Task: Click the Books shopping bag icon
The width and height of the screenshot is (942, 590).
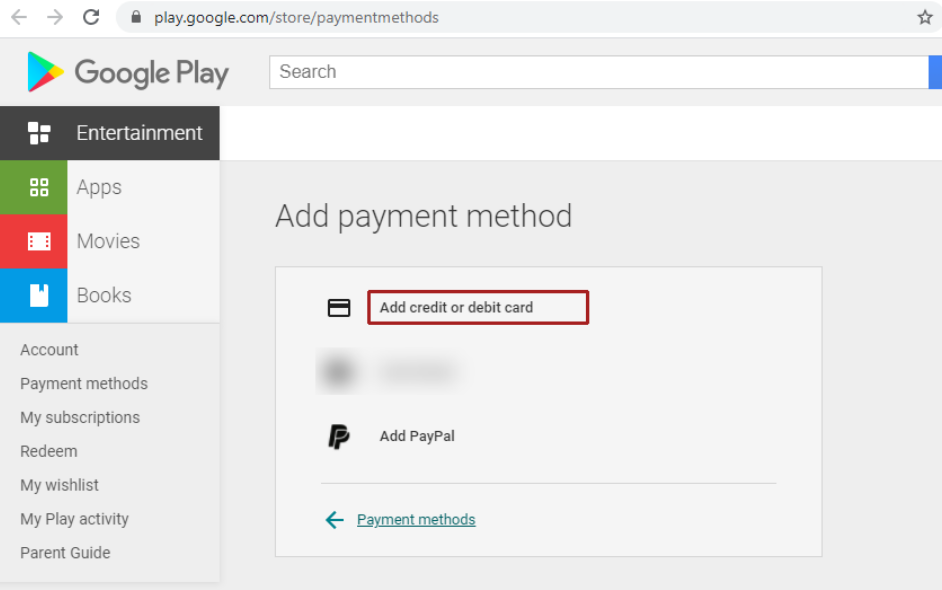Action: tap(40, 295)
